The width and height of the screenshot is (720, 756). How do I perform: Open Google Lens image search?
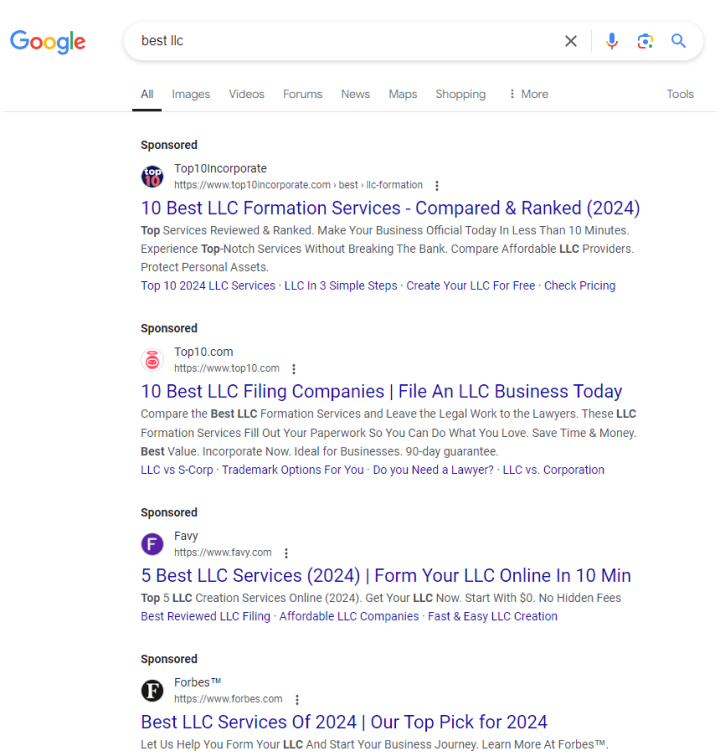point(645,41)
